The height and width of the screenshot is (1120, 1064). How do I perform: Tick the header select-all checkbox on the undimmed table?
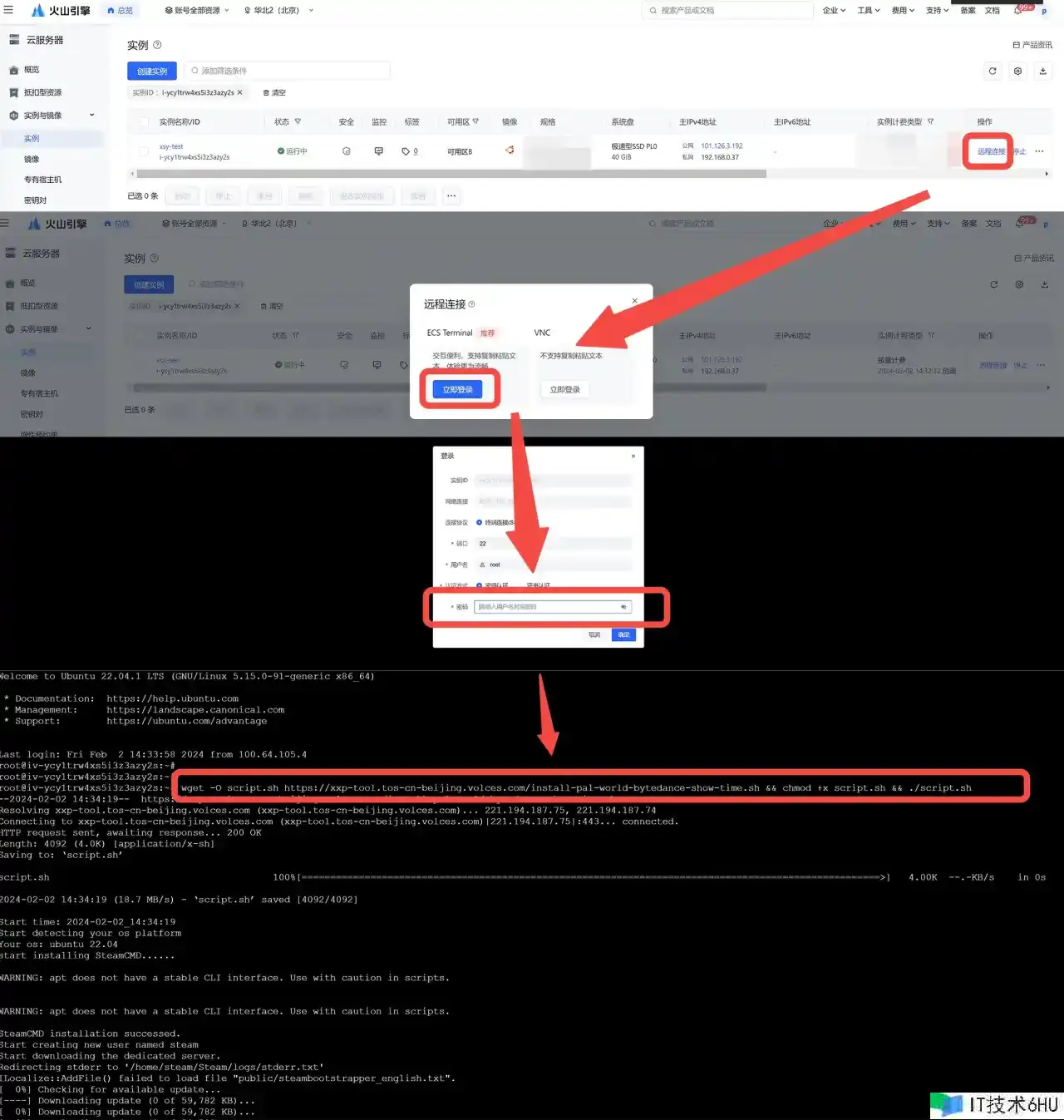(143, 121)
